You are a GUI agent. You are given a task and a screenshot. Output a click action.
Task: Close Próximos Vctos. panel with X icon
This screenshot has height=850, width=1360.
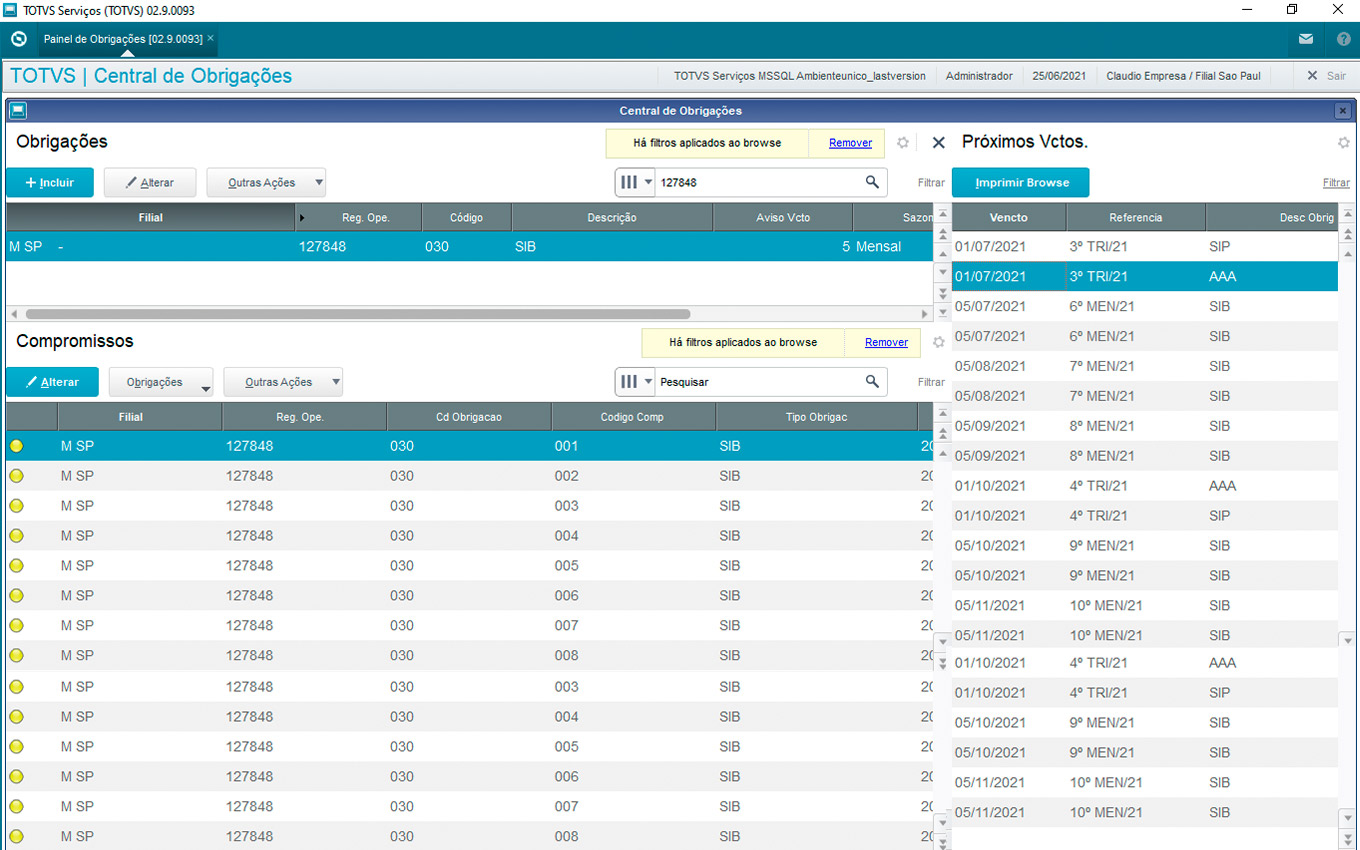click(x=938, y=143)
